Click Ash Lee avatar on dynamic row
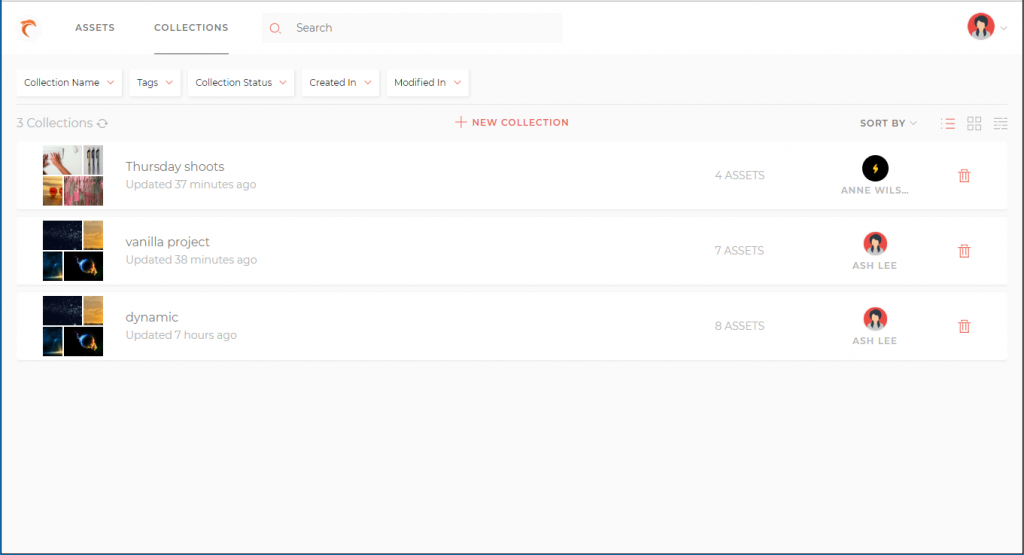 (x=875, y=319)
